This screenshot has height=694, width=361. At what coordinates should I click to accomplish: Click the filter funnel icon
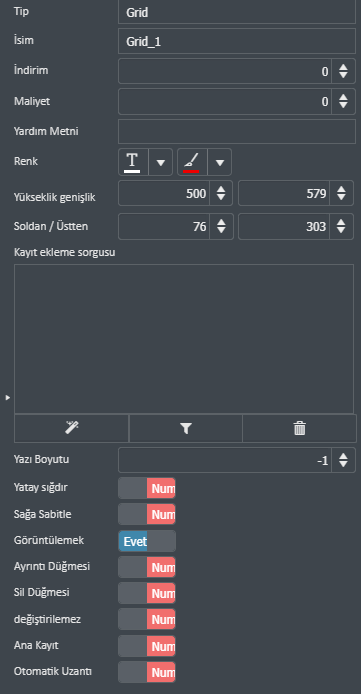point(186,428)
